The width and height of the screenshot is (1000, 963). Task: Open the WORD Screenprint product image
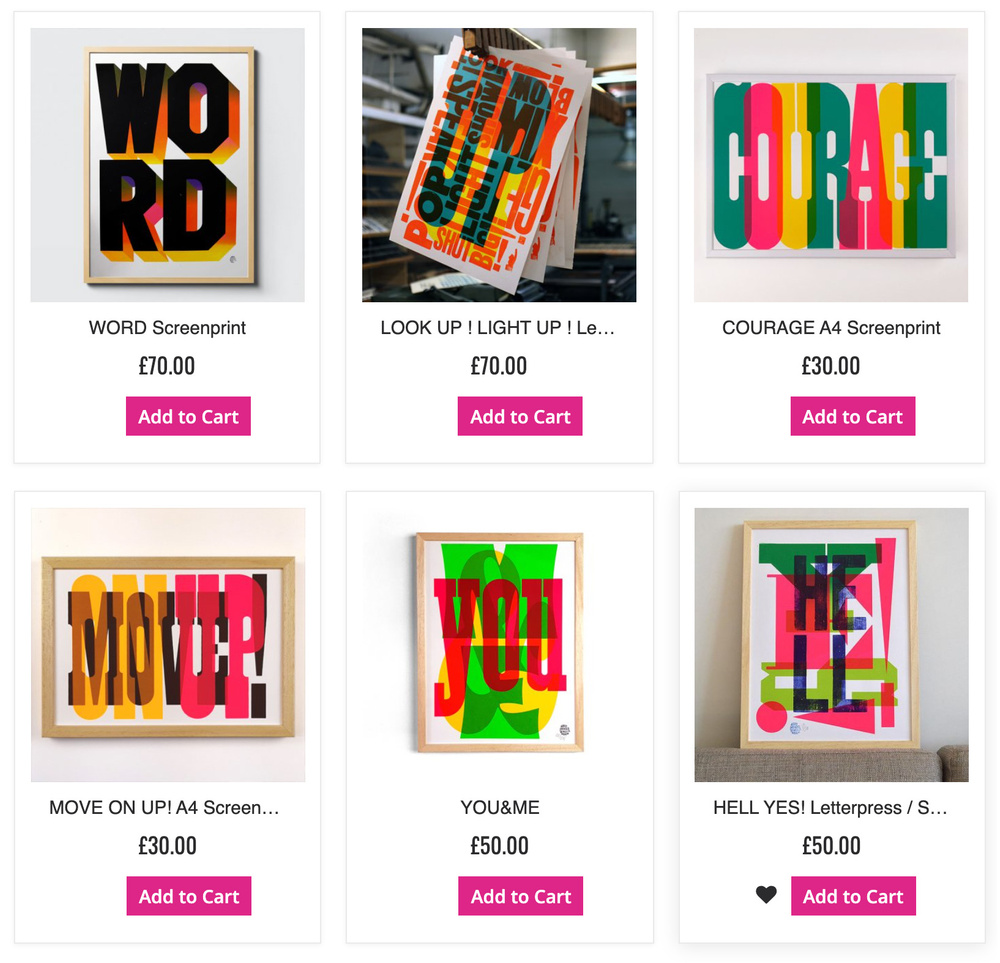tap(168, 165)
